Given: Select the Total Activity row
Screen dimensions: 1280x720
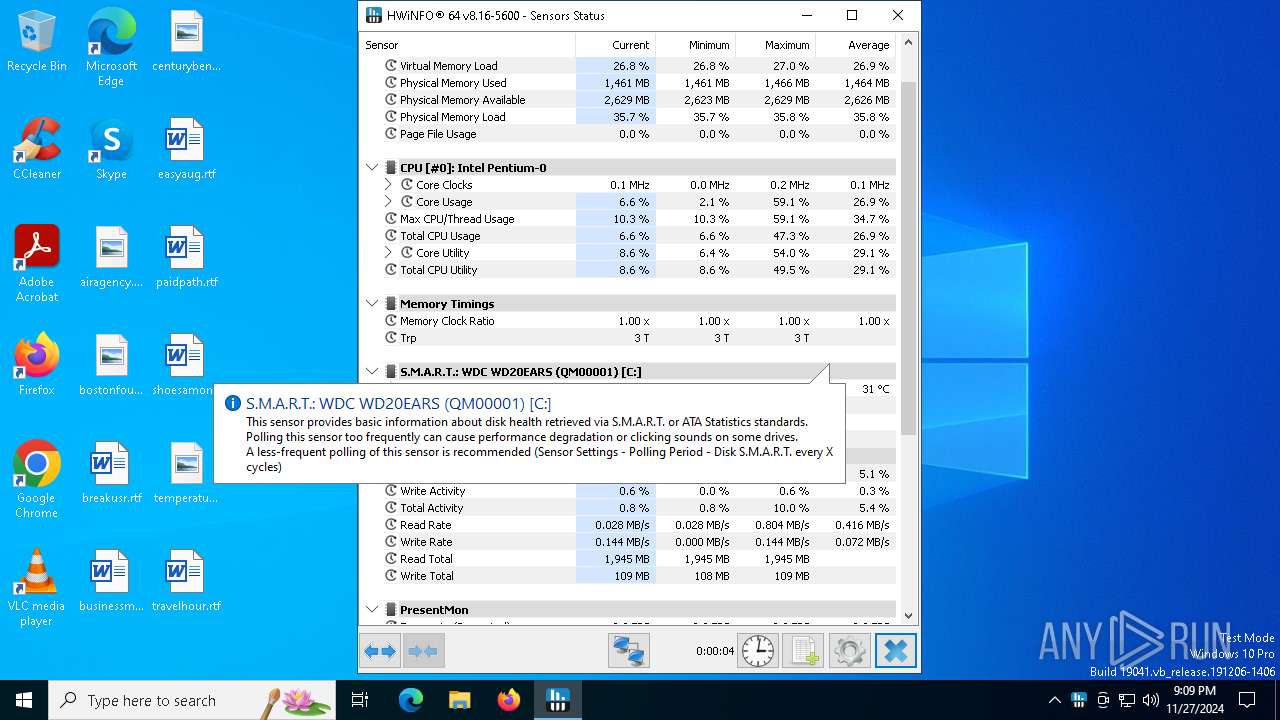Looking at the screenshot, I should (x=628, y=508).
